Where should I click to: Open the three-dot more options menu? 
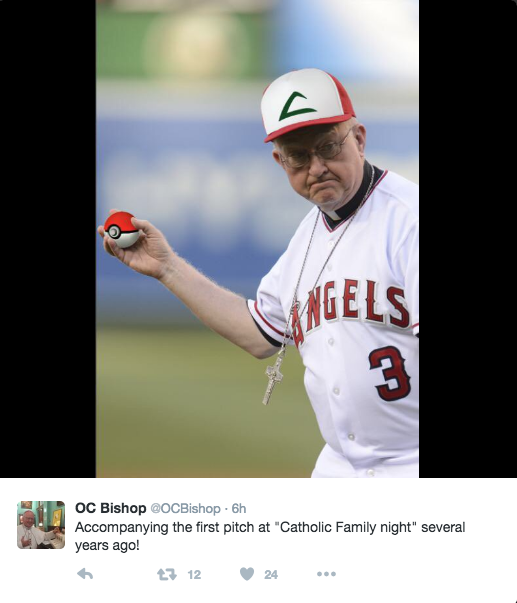326,574
